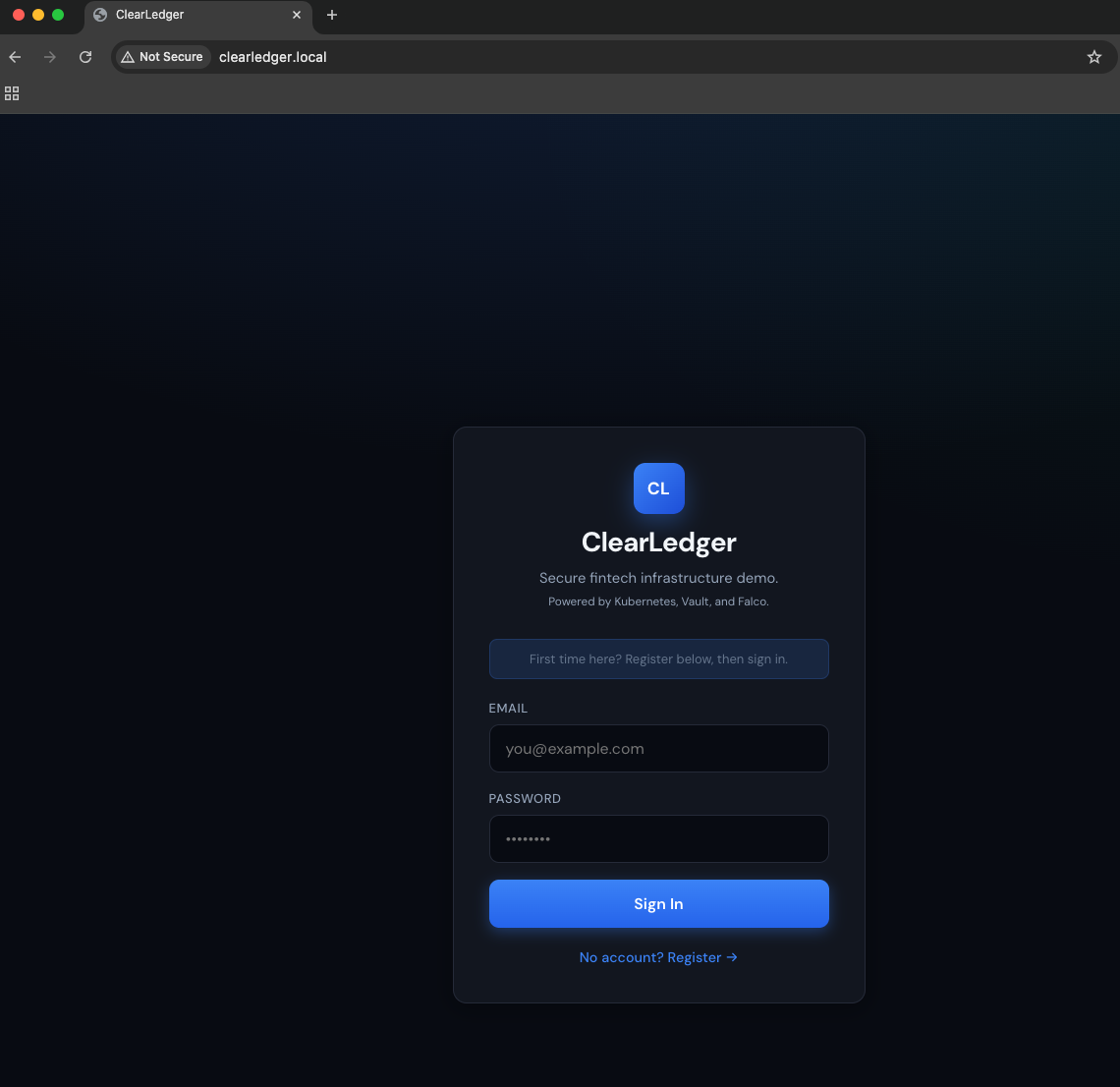Click 'Powered by Kubernetes, Vault, and Falco.' text

(x=658, y=601)
